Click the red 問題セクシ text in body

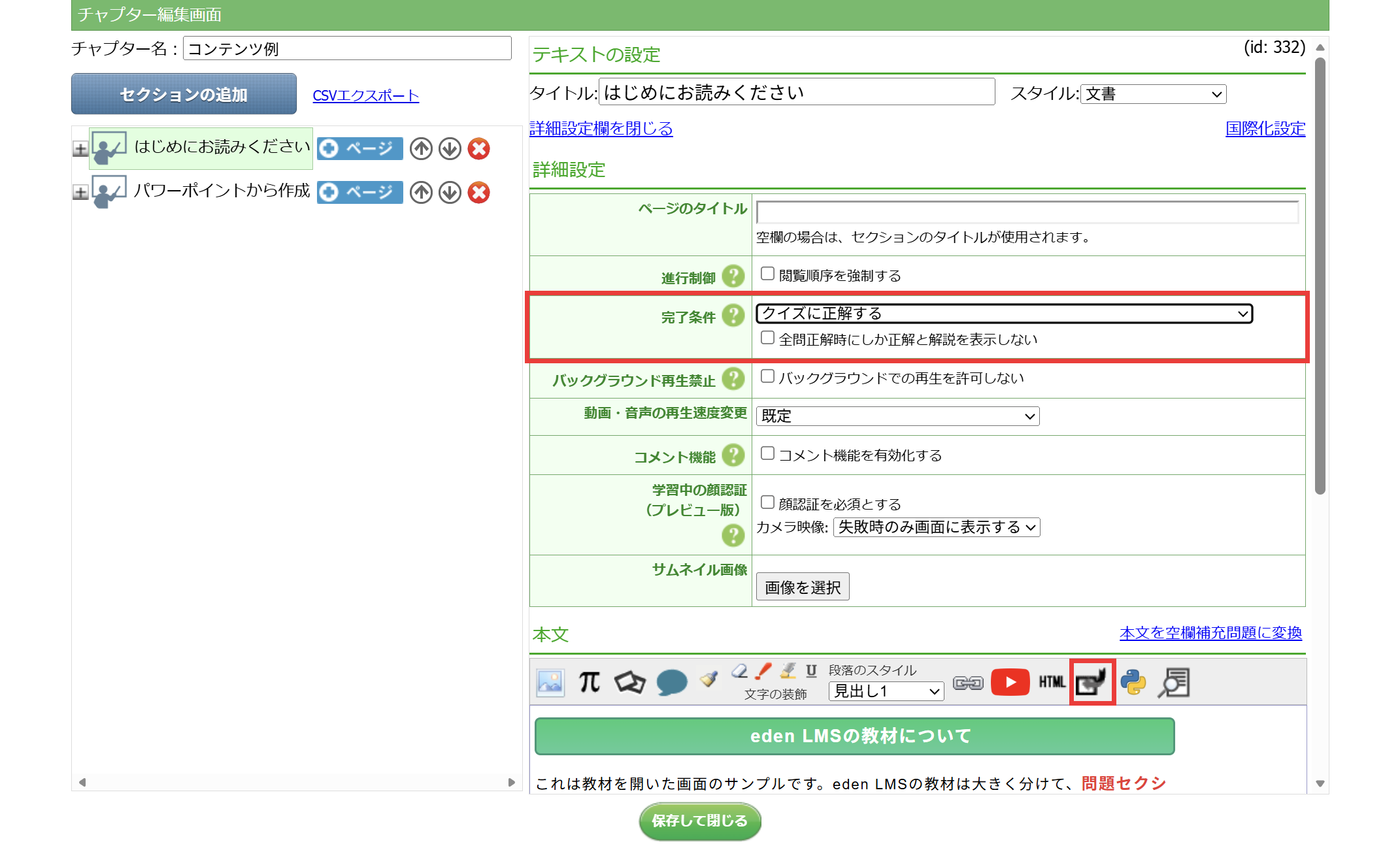point(1124,783)
